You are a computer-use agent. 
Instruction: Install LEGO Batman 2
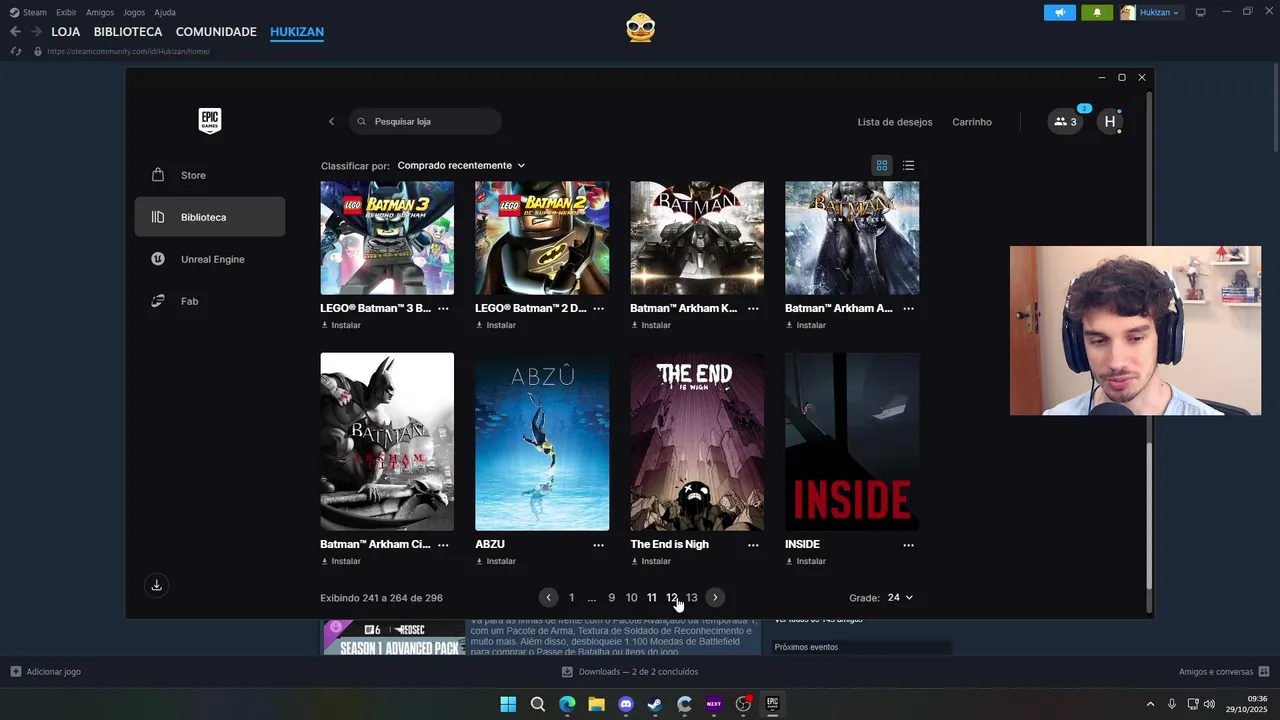pos(496,325)
